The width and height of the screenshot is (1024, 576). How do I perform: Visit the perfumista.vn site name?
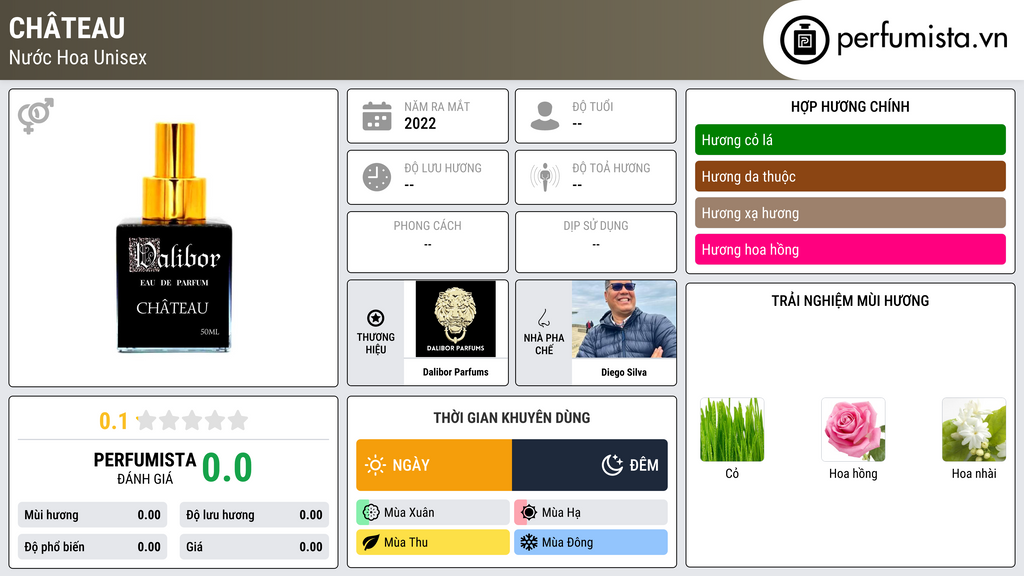tap(922, 39)
